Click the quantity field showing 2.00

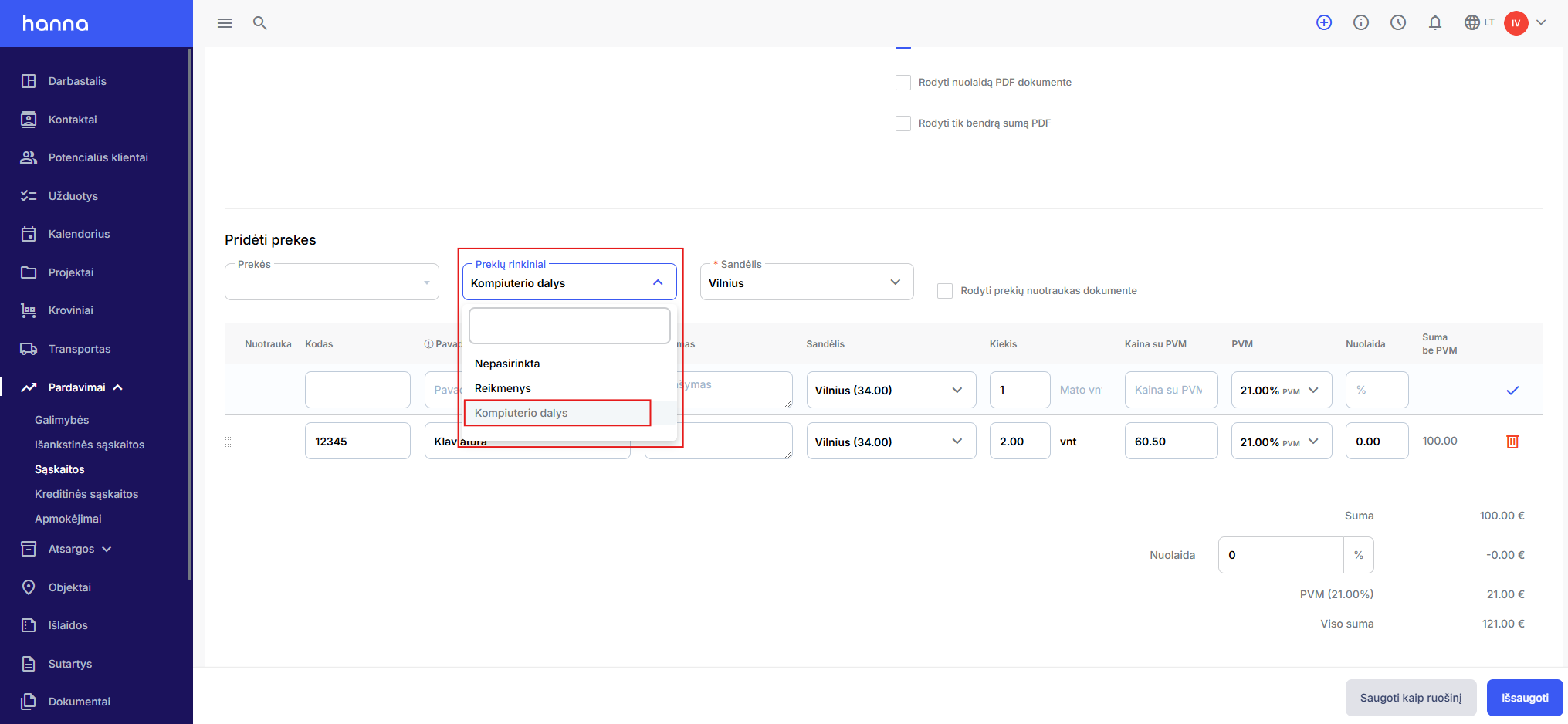tap(1020, 442)
